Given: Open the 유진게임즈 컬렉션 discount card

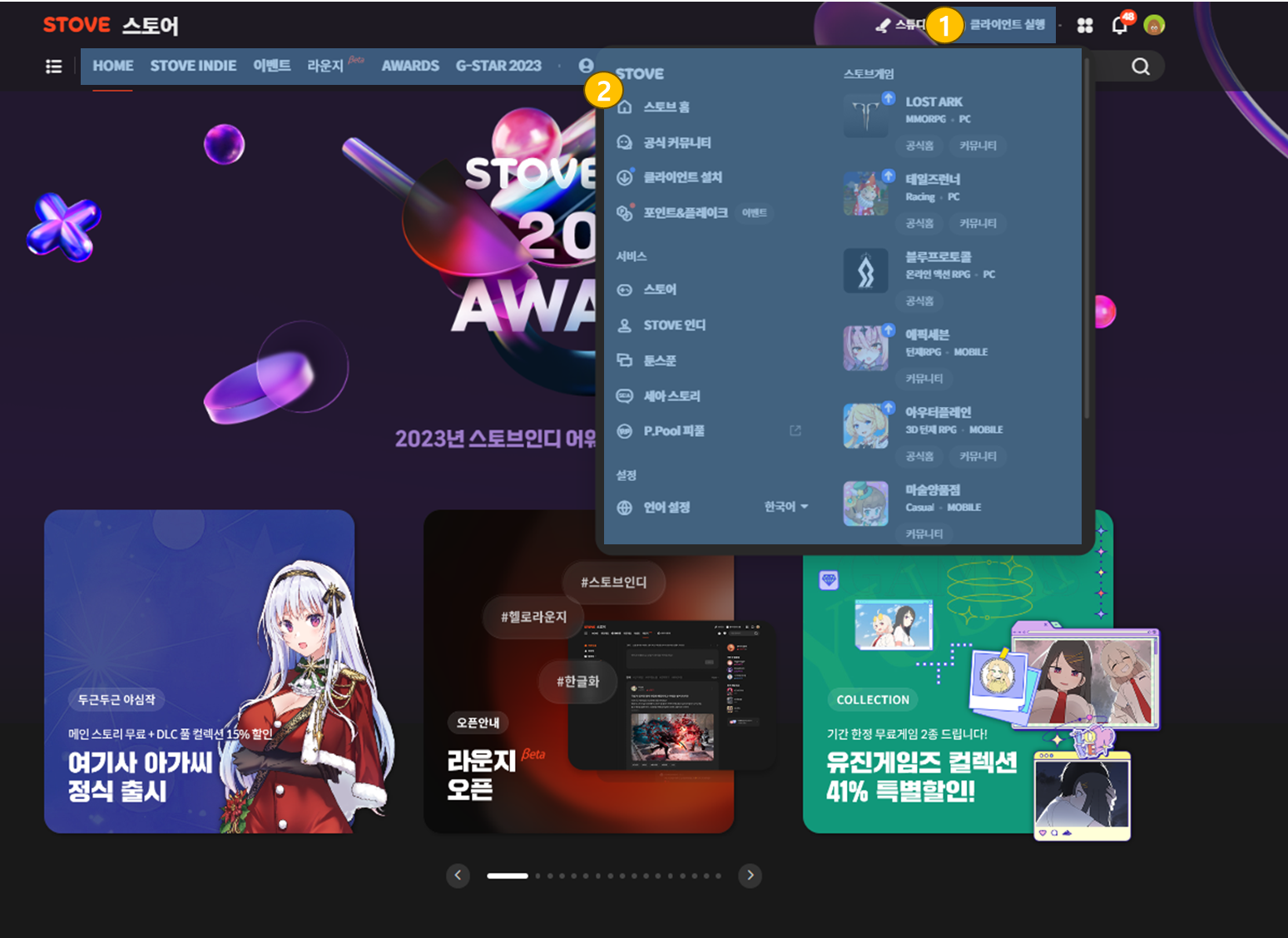Looking at the screenshot, I should pos(959,672).
